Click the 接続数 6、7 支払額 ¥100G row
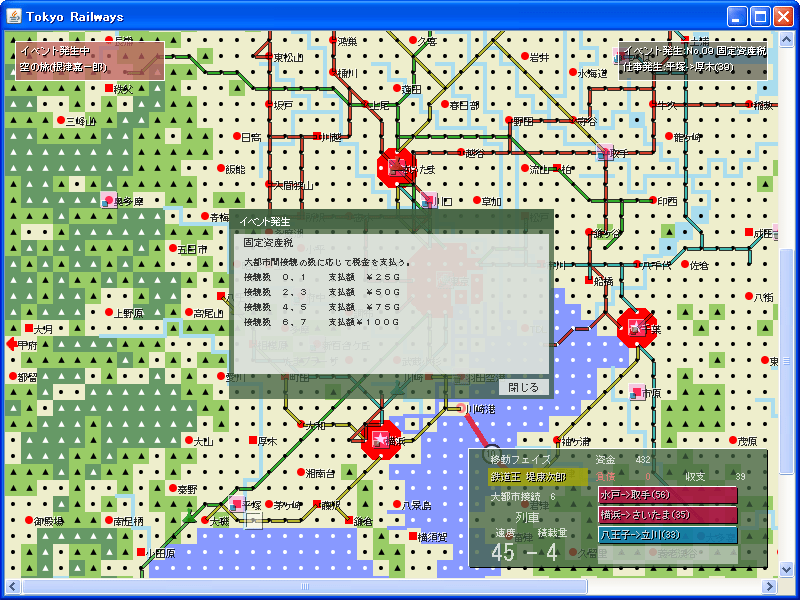Screen dimensions: 800x600 [x=321, y=322]
